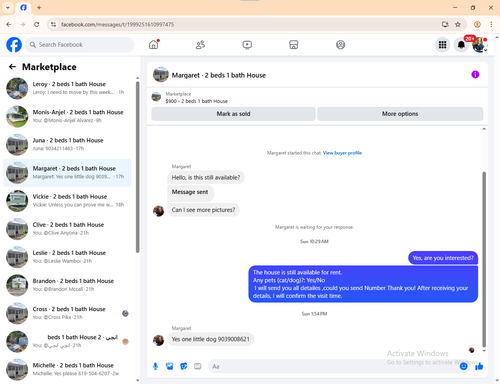
Task: Bookmark this page with star icon
Action: tap(458, 24)
